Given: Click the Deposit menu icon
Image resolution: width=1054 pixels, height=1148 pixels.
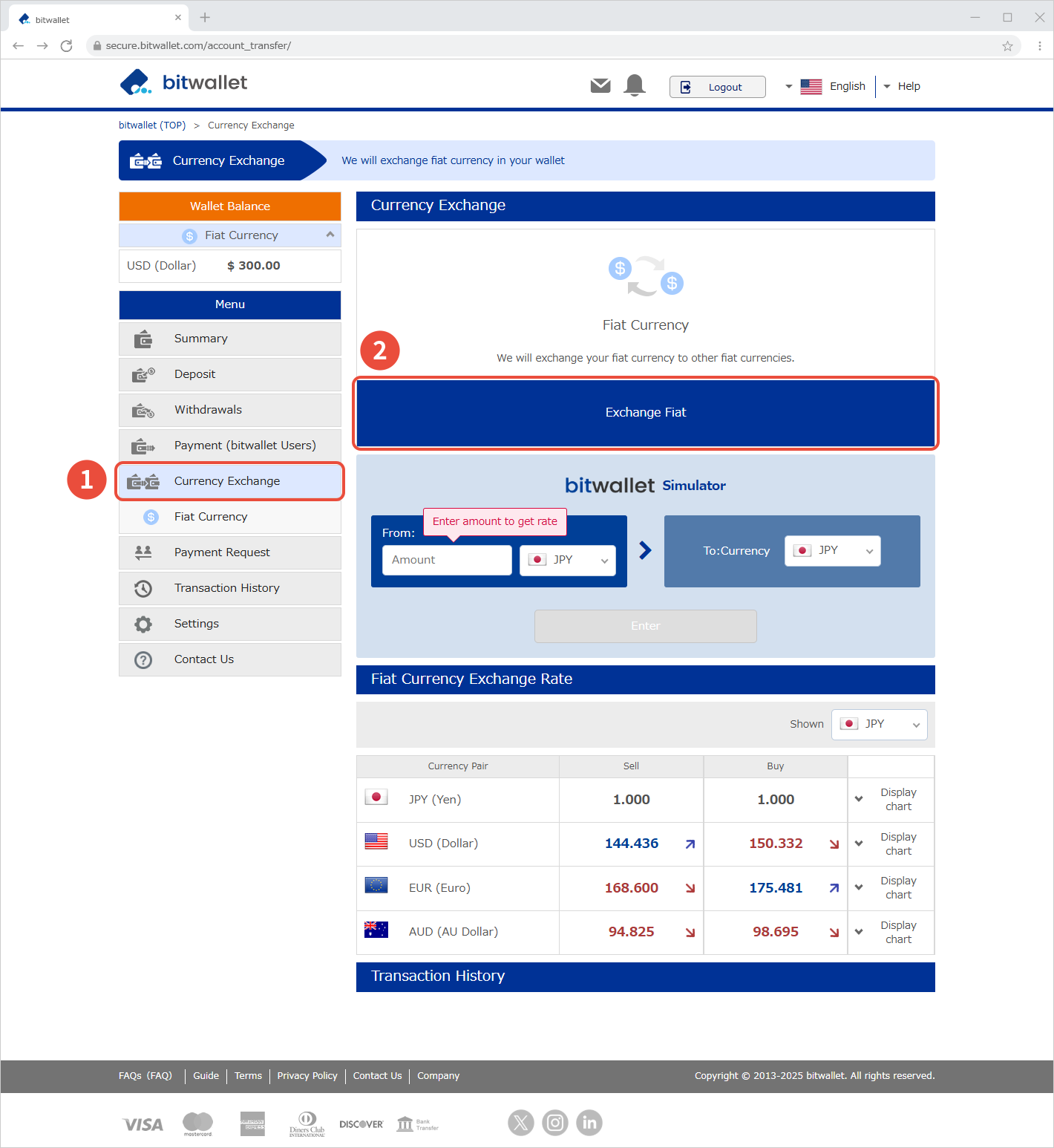Looking at the screenshot, I should [143, 375].
